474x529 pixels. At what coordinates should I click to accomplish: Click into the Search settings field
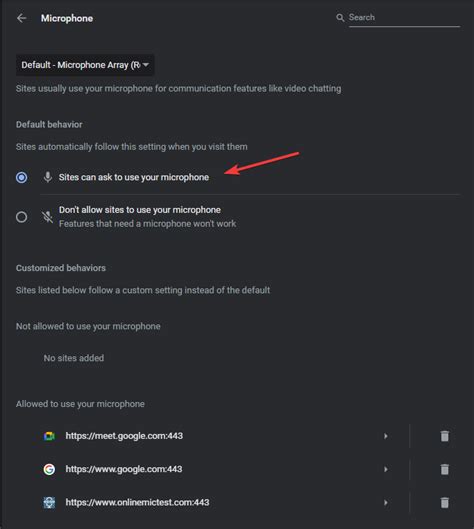click(x=404, y=18)
